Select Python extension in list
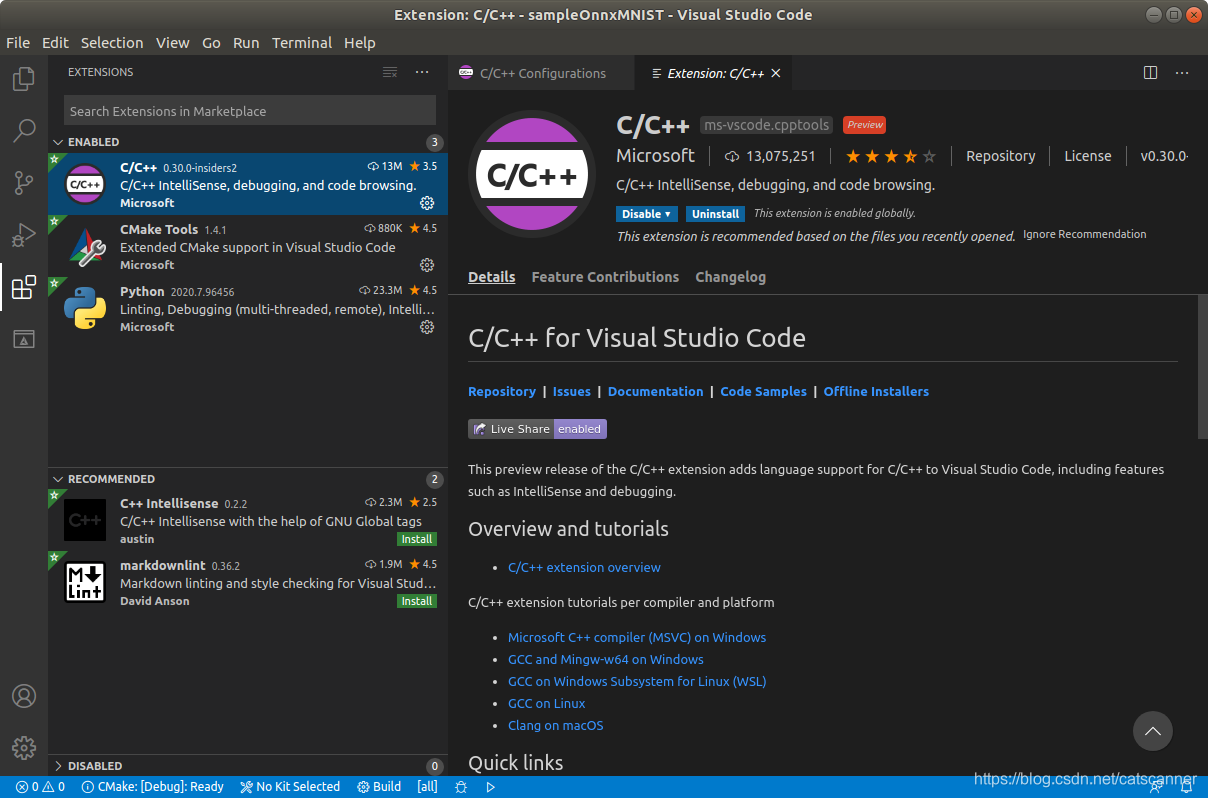The image size is (1208, 798). click(247, 308)
